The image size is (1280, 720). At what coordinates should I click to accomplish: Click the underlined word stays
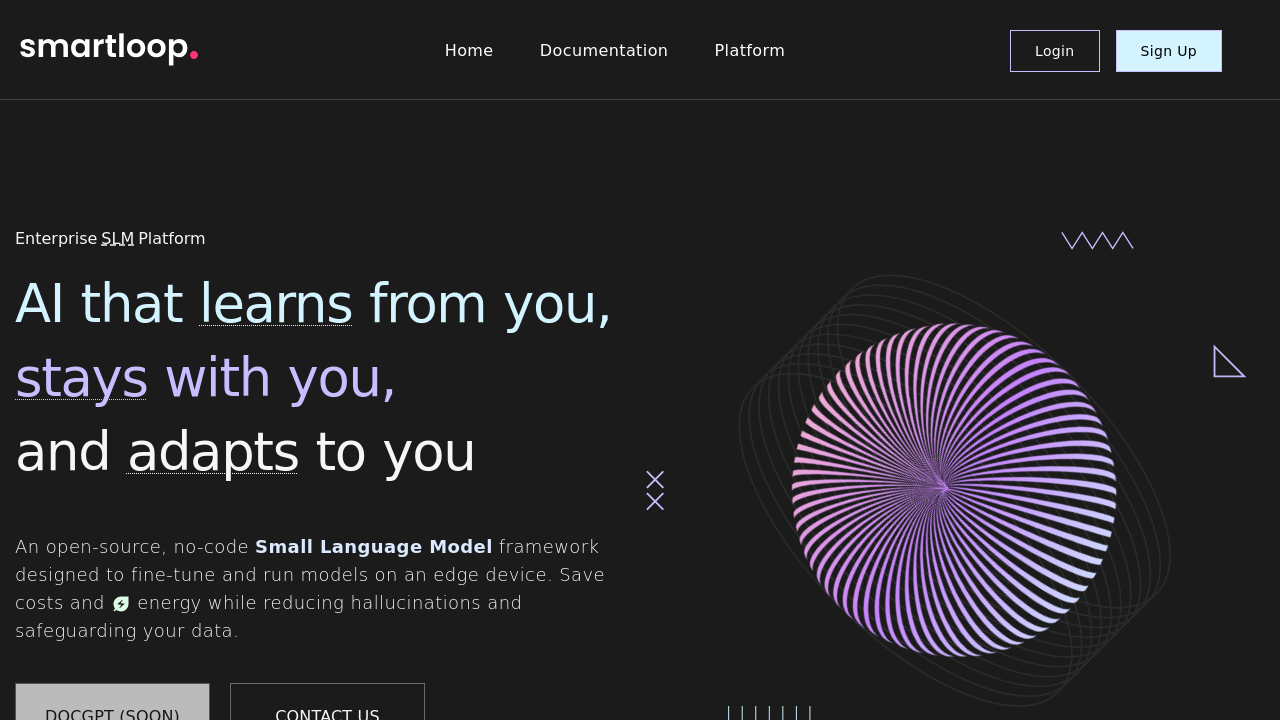[81, 377]
